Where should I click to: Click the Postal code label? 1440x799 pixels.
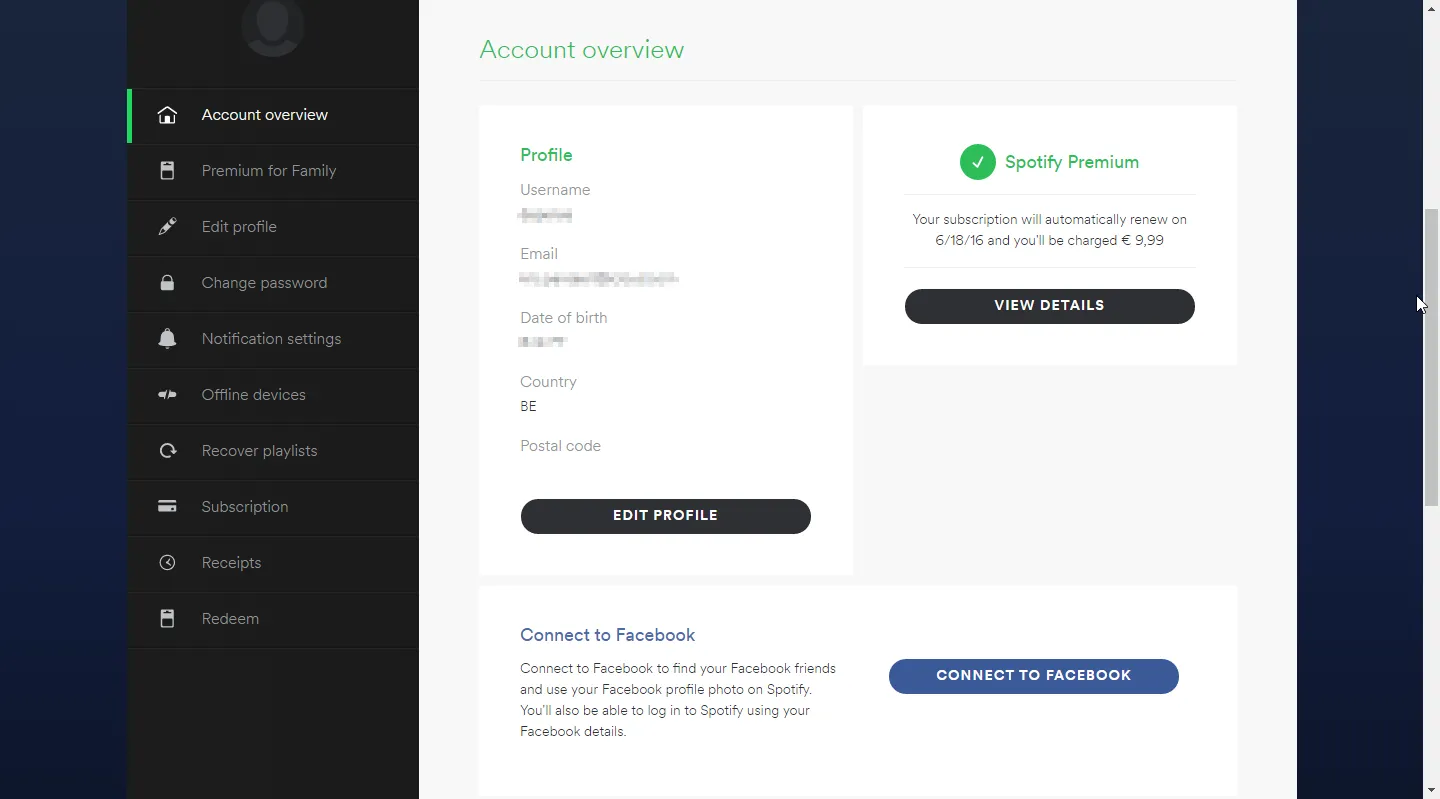coord(560,446)
